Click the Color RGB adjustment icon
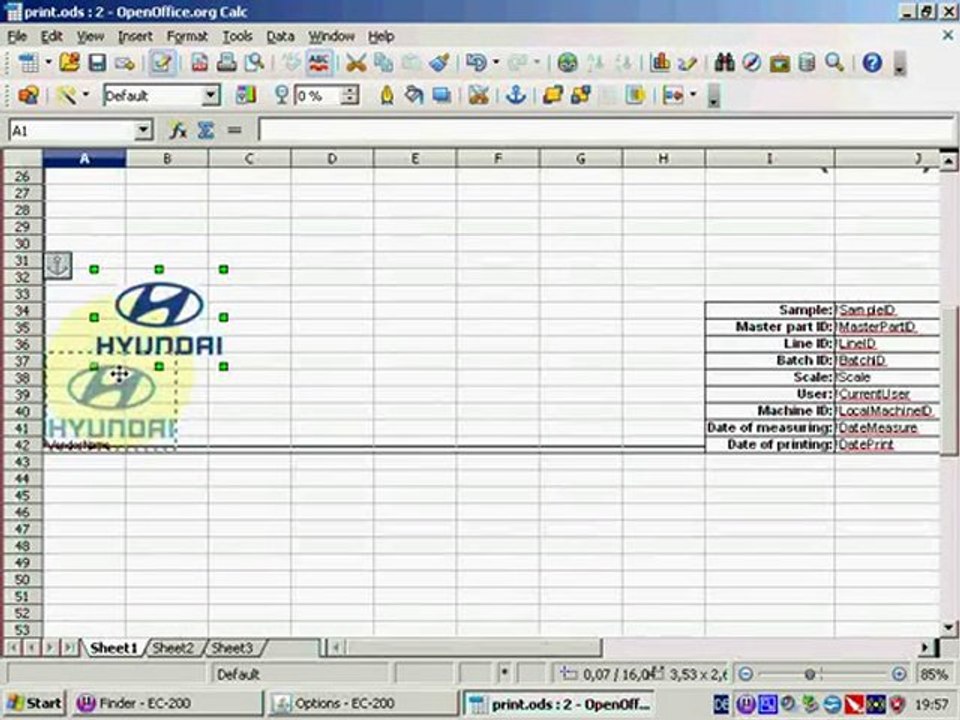Viewport: 960px width, 720px height. tap(246, 95)
